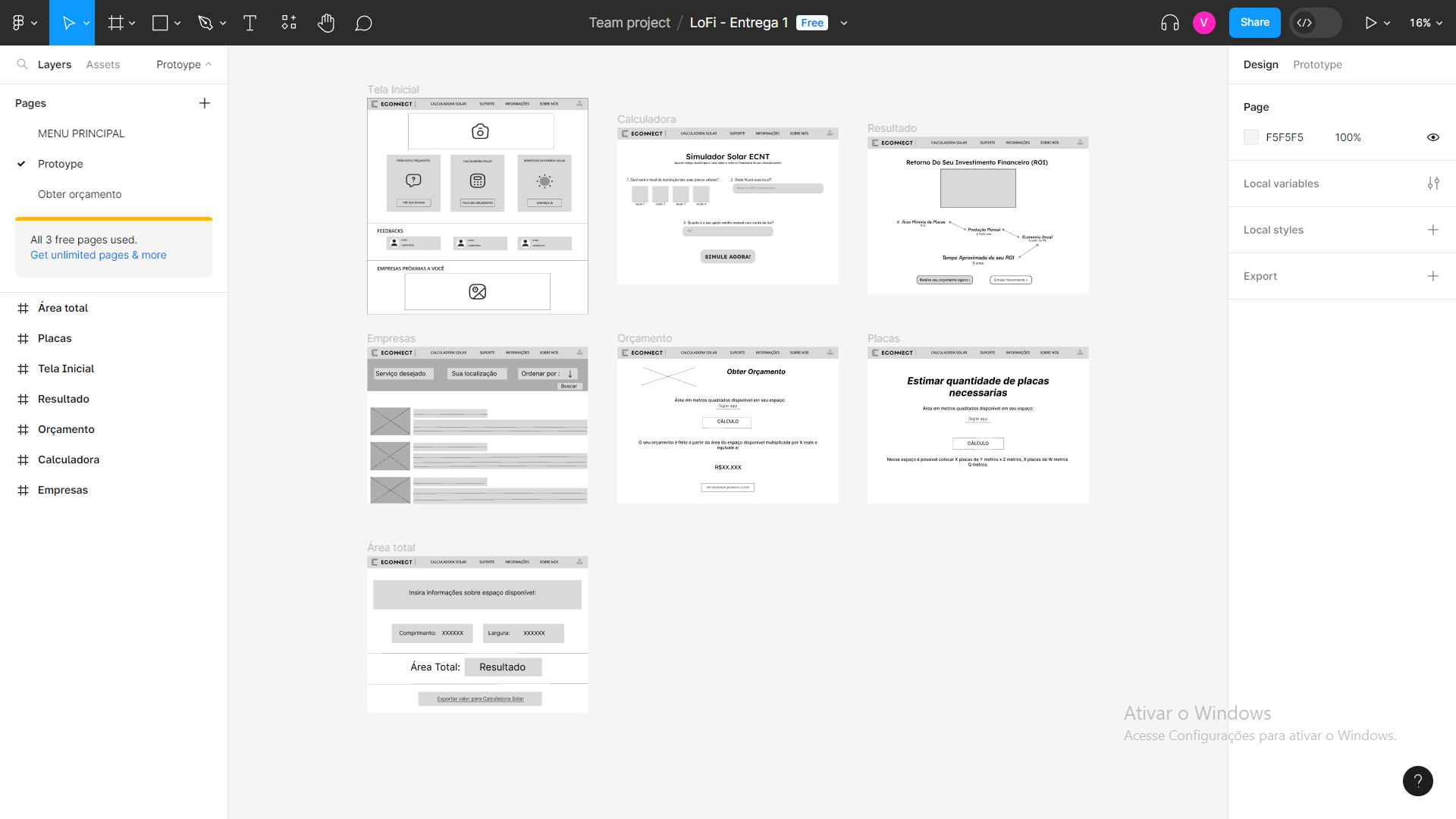1456x819 pixels.
Task: Open the Actions/Resources tool
Action: [288, 23]
